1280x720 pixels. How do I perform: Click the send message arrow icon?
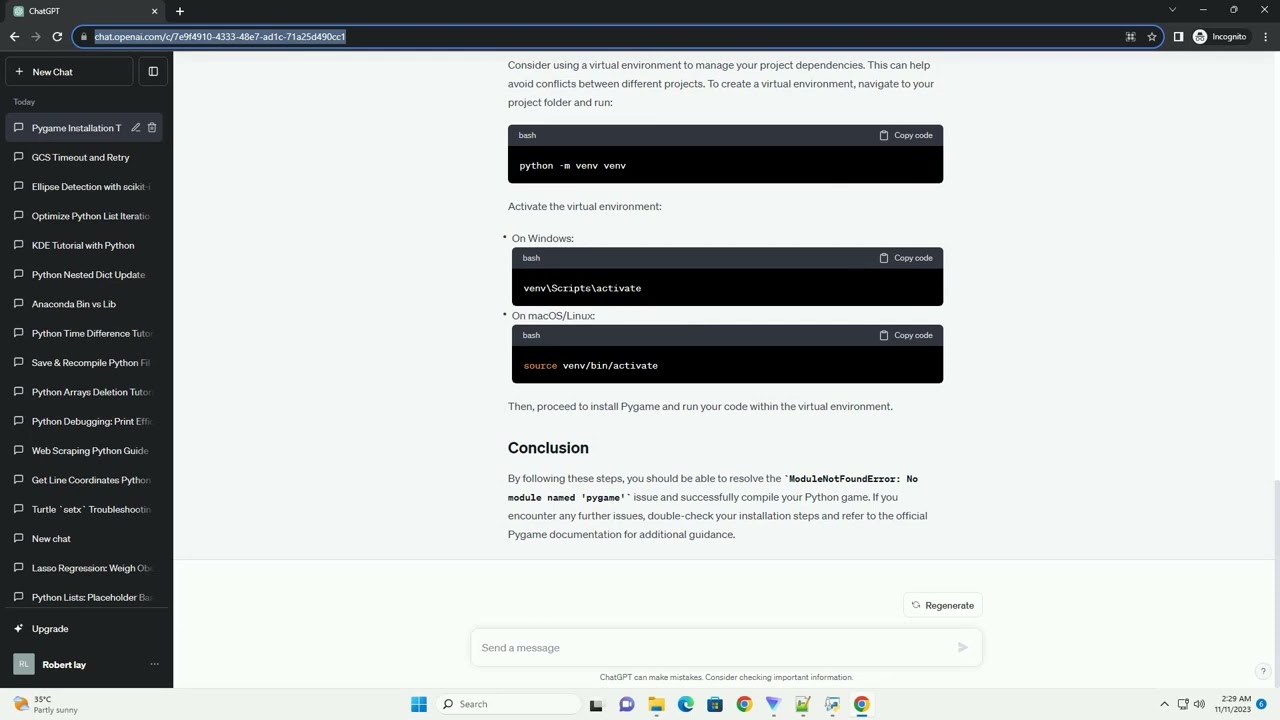(963, 648)
